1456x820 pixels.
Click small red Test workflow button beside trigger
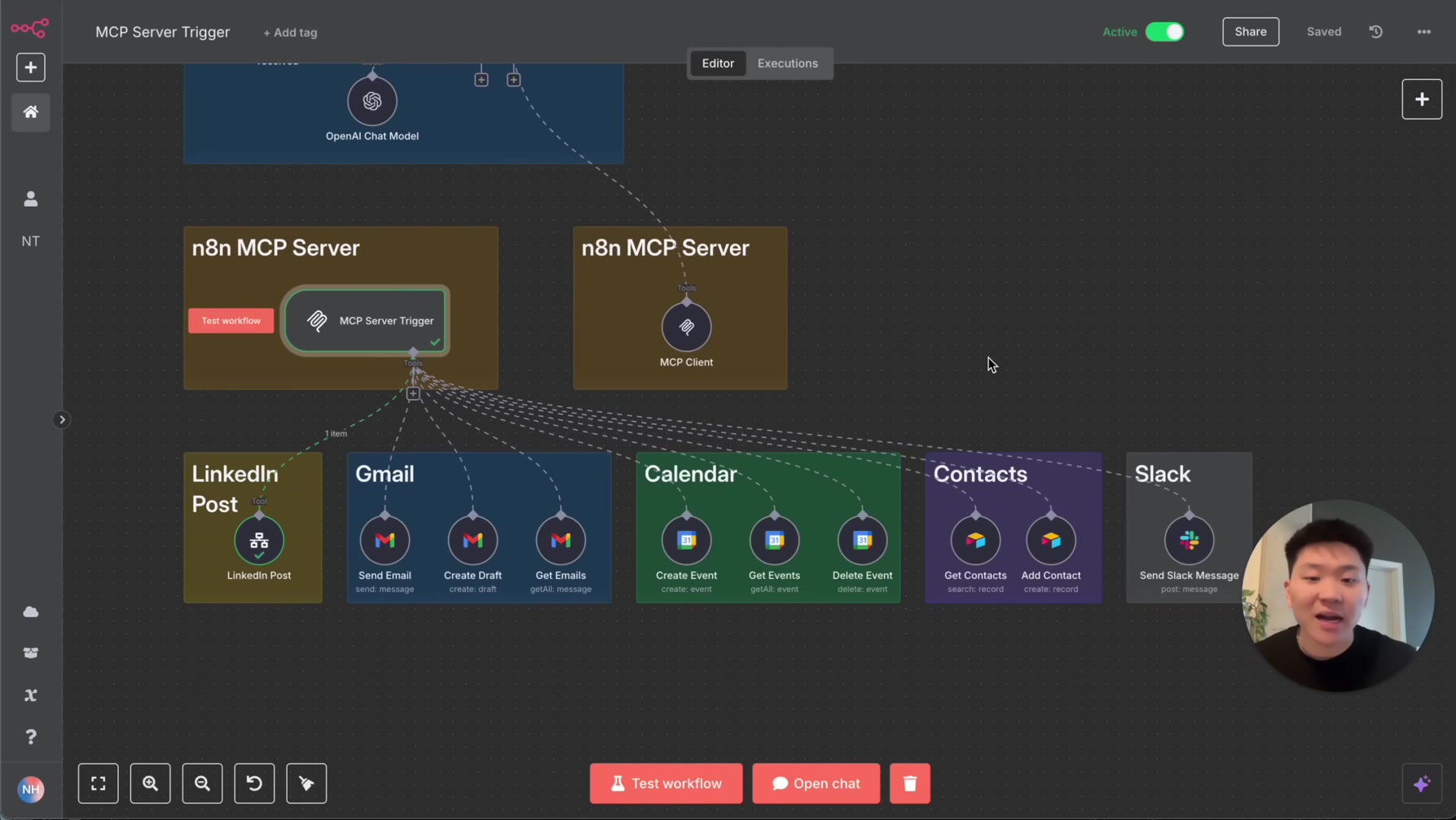pos(231,321)
